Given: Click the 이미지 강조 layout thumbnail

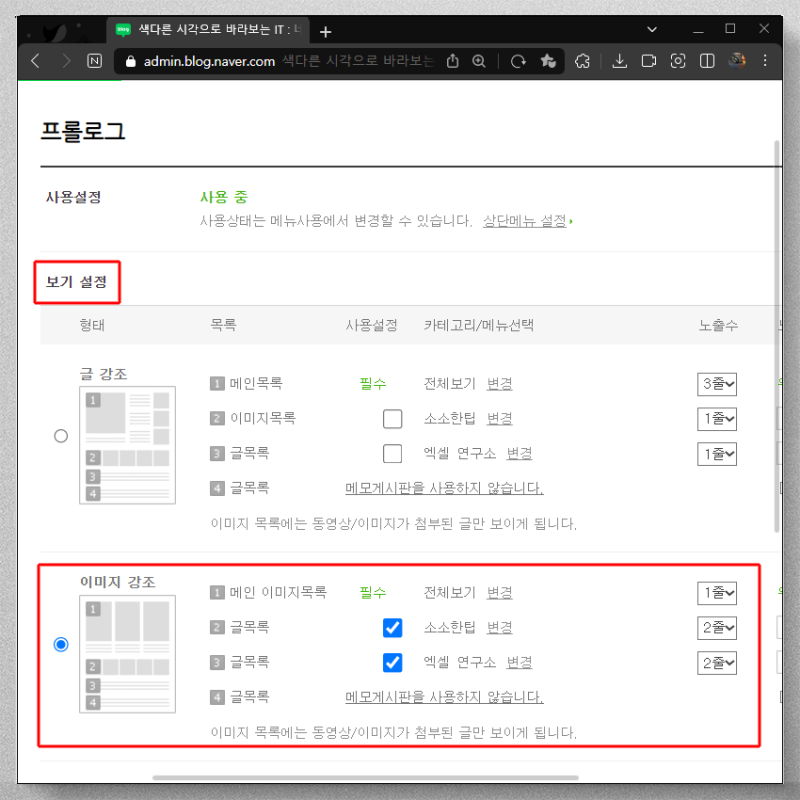Looking at the screenshot, I should coord(128,654).
